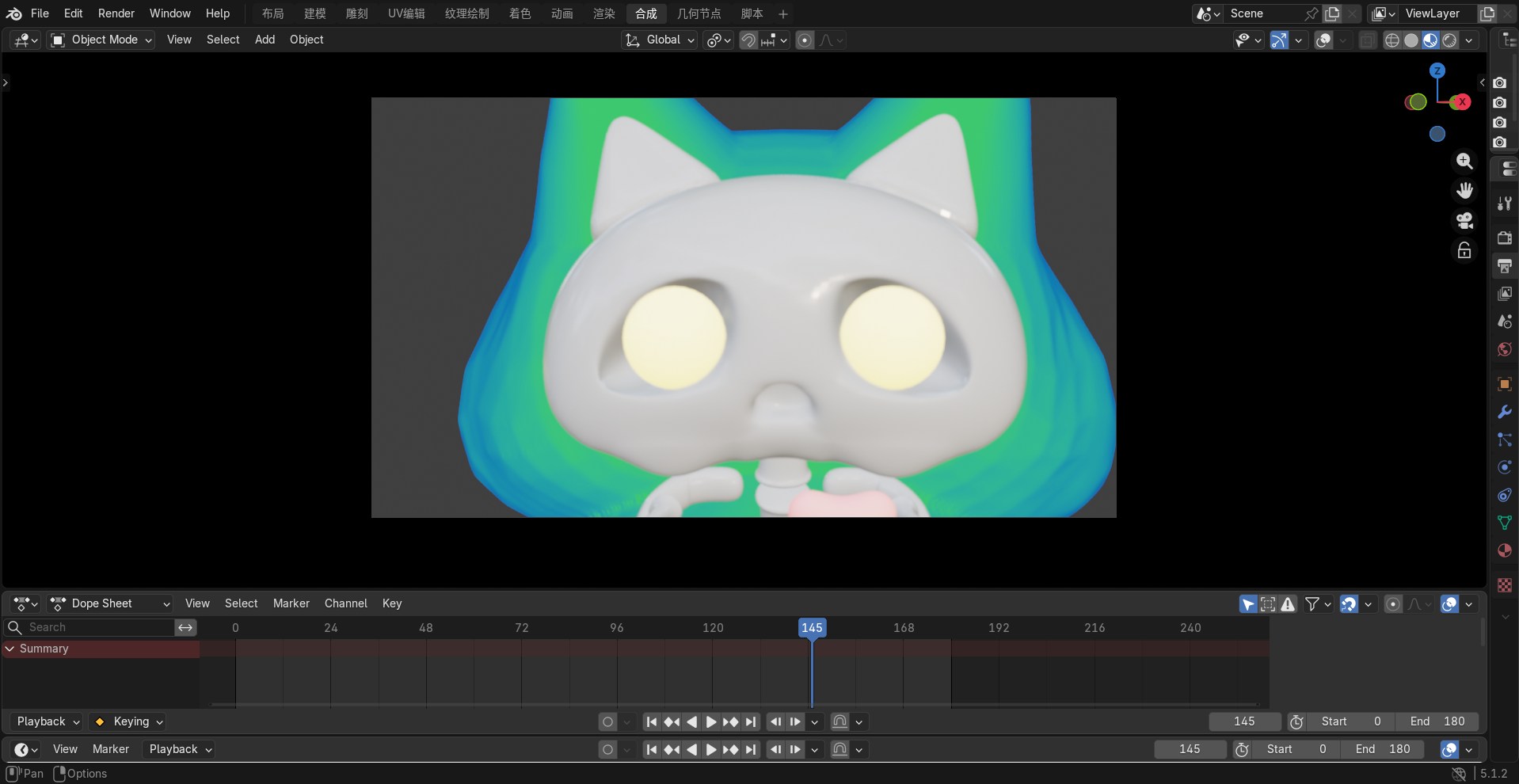Switch to solid viewport shading
The image size is (1519, 784).
tap(1410, 40)
